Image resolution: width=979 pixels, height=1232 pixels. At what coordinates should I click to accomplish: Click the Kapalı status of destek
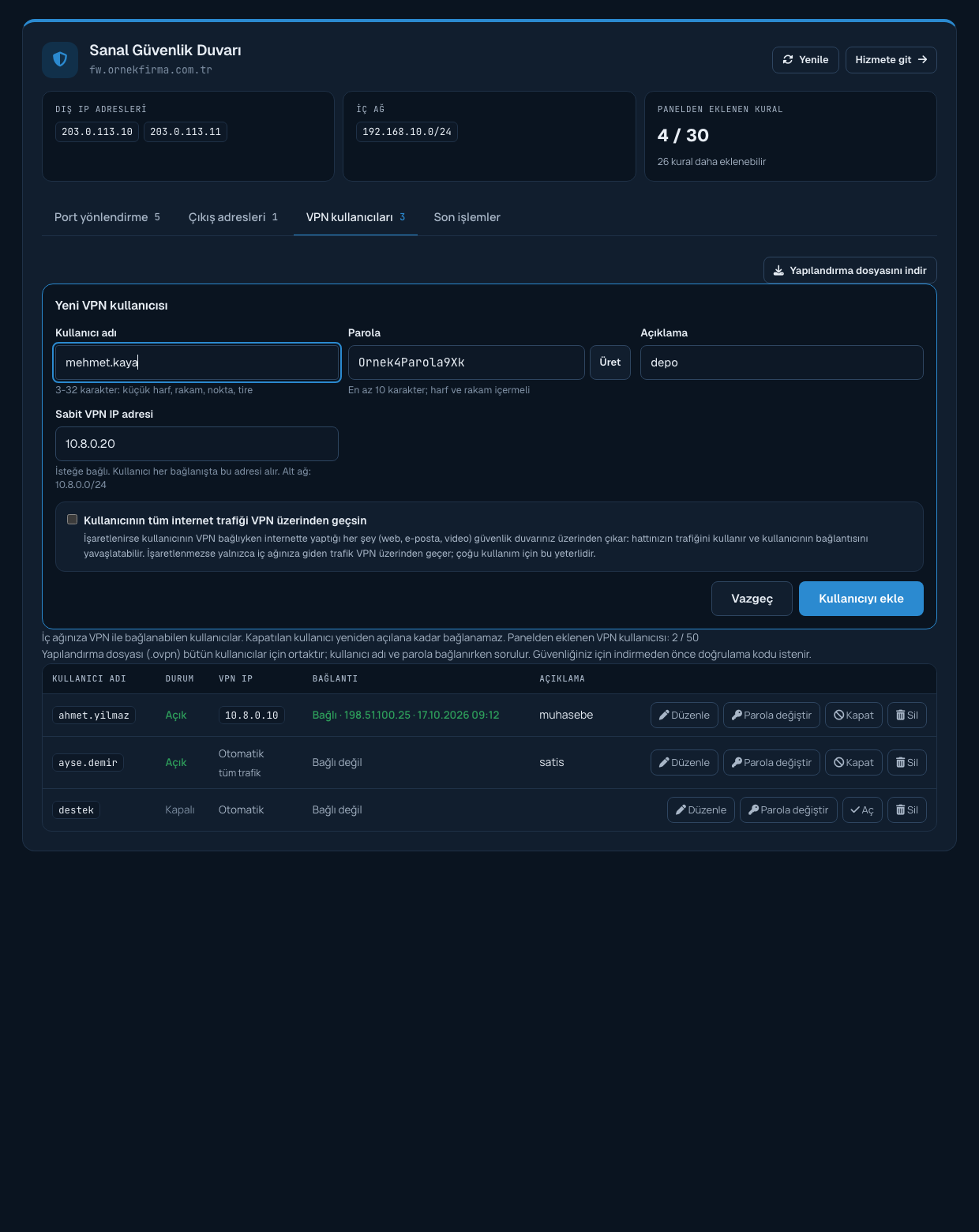[180, 810]
